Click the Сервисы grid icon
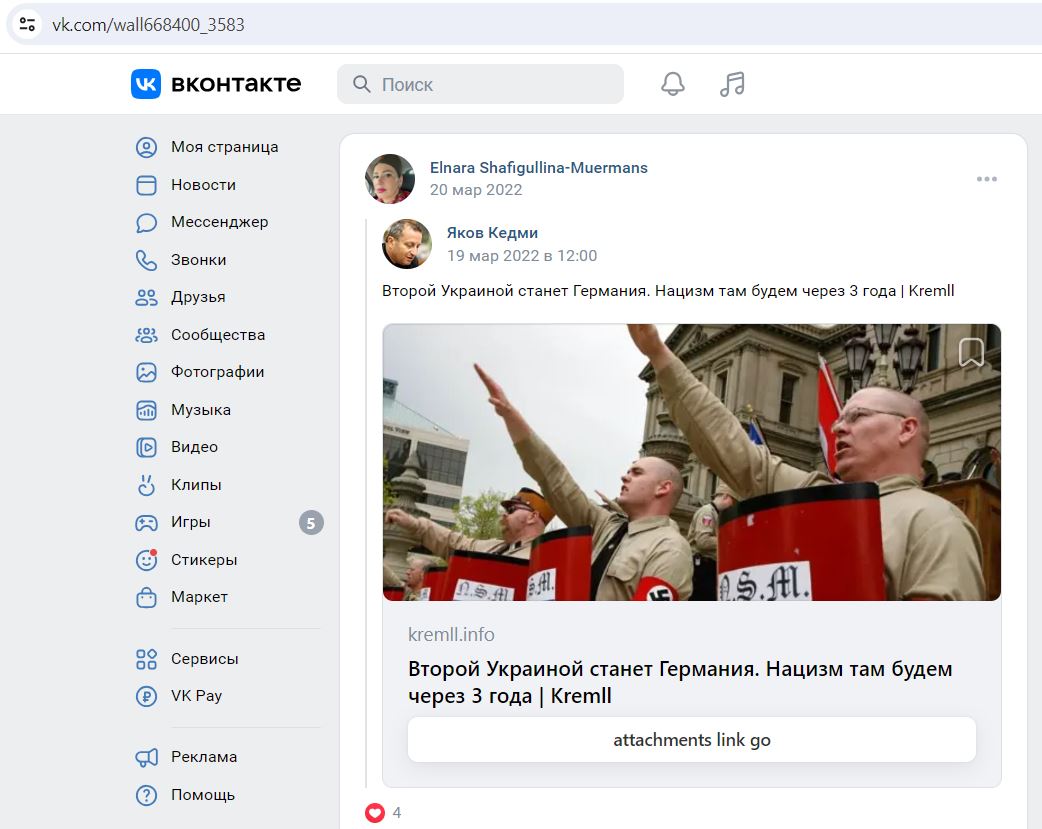Viewport: 1042px width, 829px height. click(146, 659)
